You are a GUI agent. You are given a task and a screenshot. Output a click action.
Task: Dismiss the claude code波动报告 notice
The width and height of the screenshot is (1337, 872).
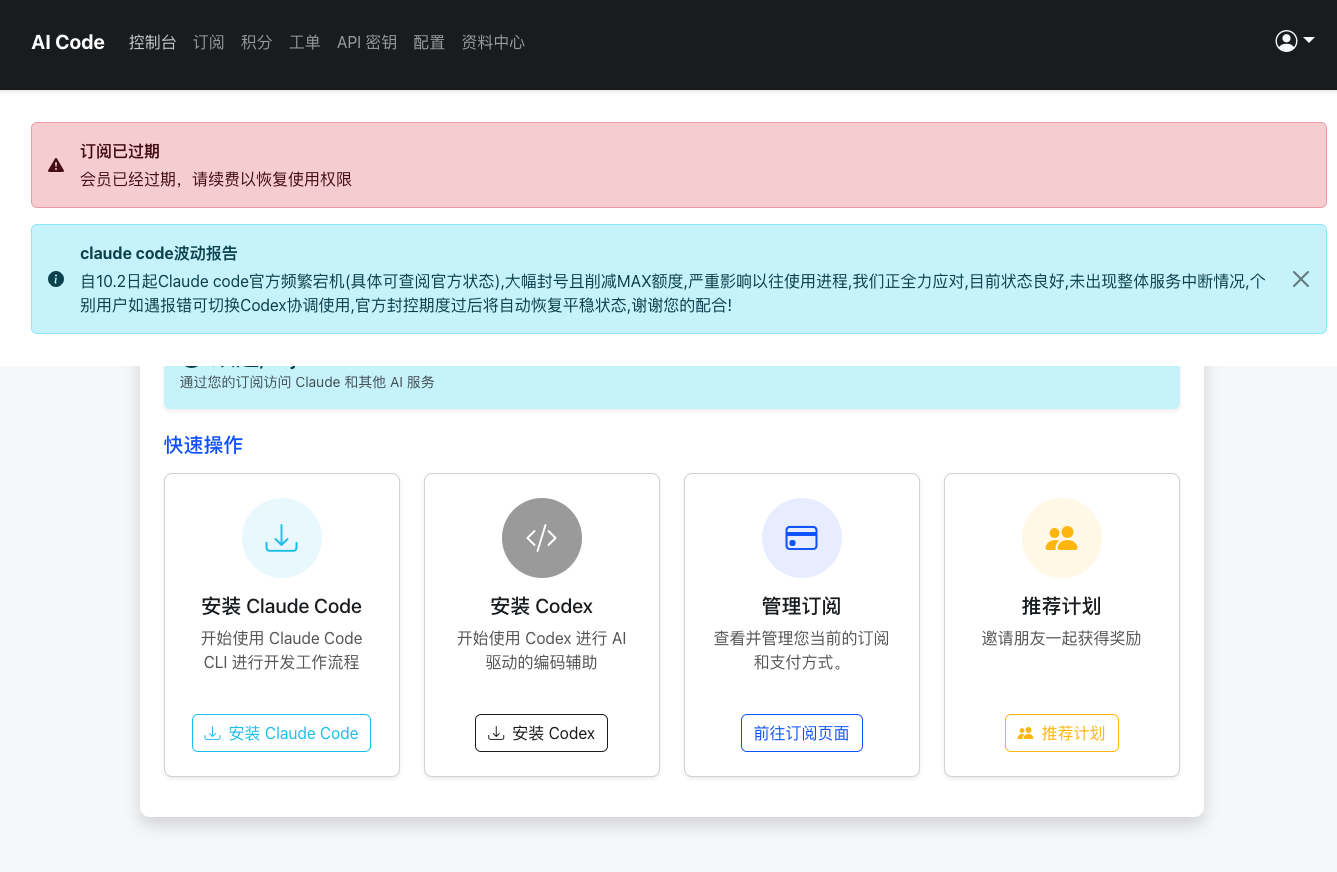tap(1300, 279)
